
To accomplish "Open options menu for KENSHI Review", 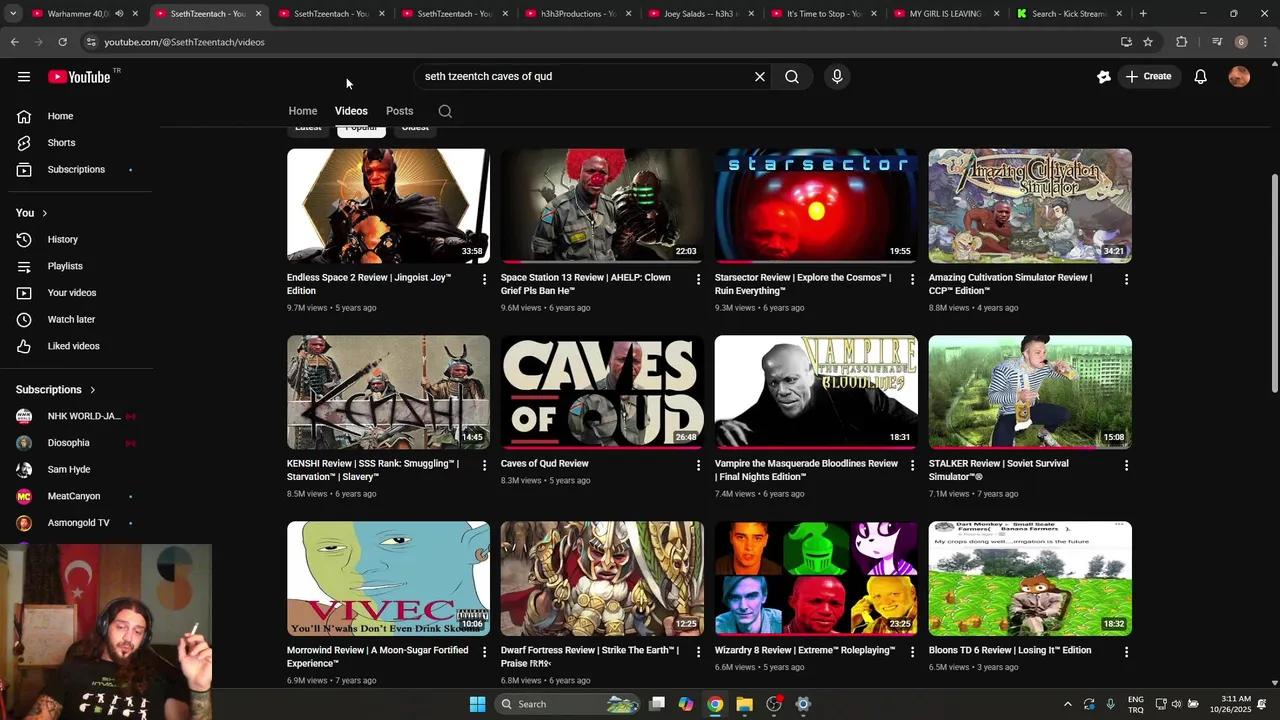I will [x=484, y=465].
